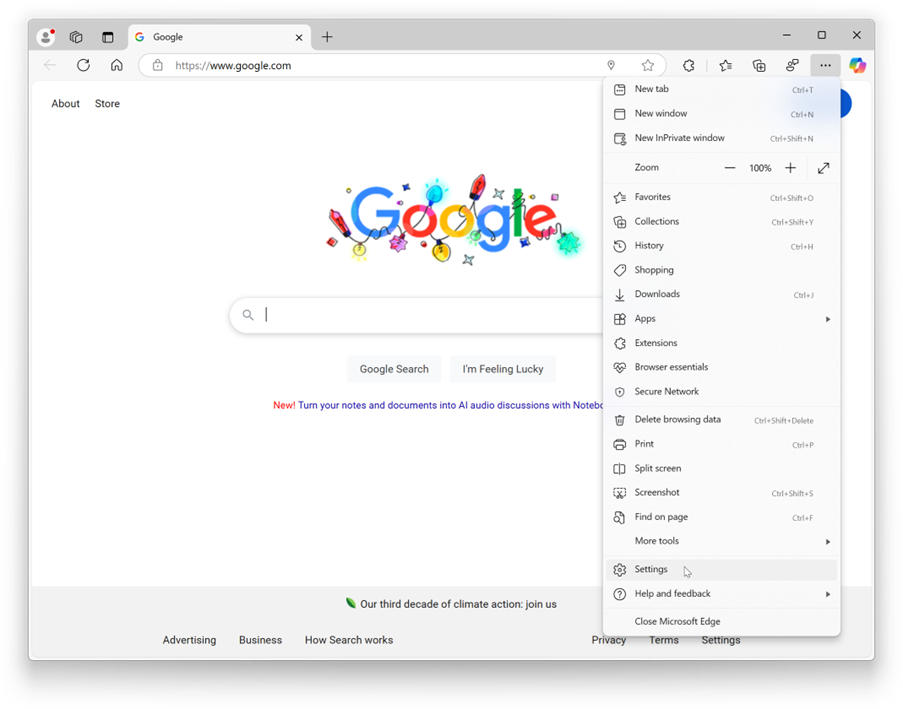Go to Home via house icon

coord(117,65)
